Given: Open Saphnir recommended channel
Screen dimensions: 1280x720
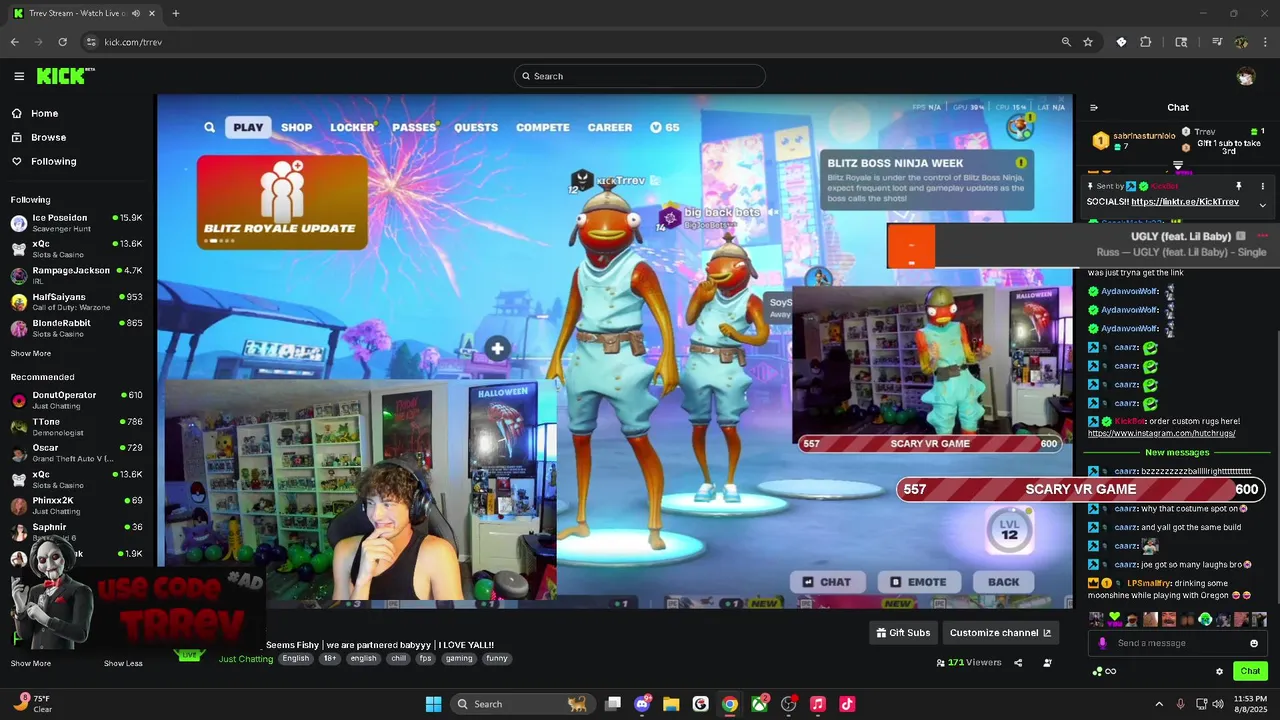Looking at the screenshot, I should coord(77,532).
